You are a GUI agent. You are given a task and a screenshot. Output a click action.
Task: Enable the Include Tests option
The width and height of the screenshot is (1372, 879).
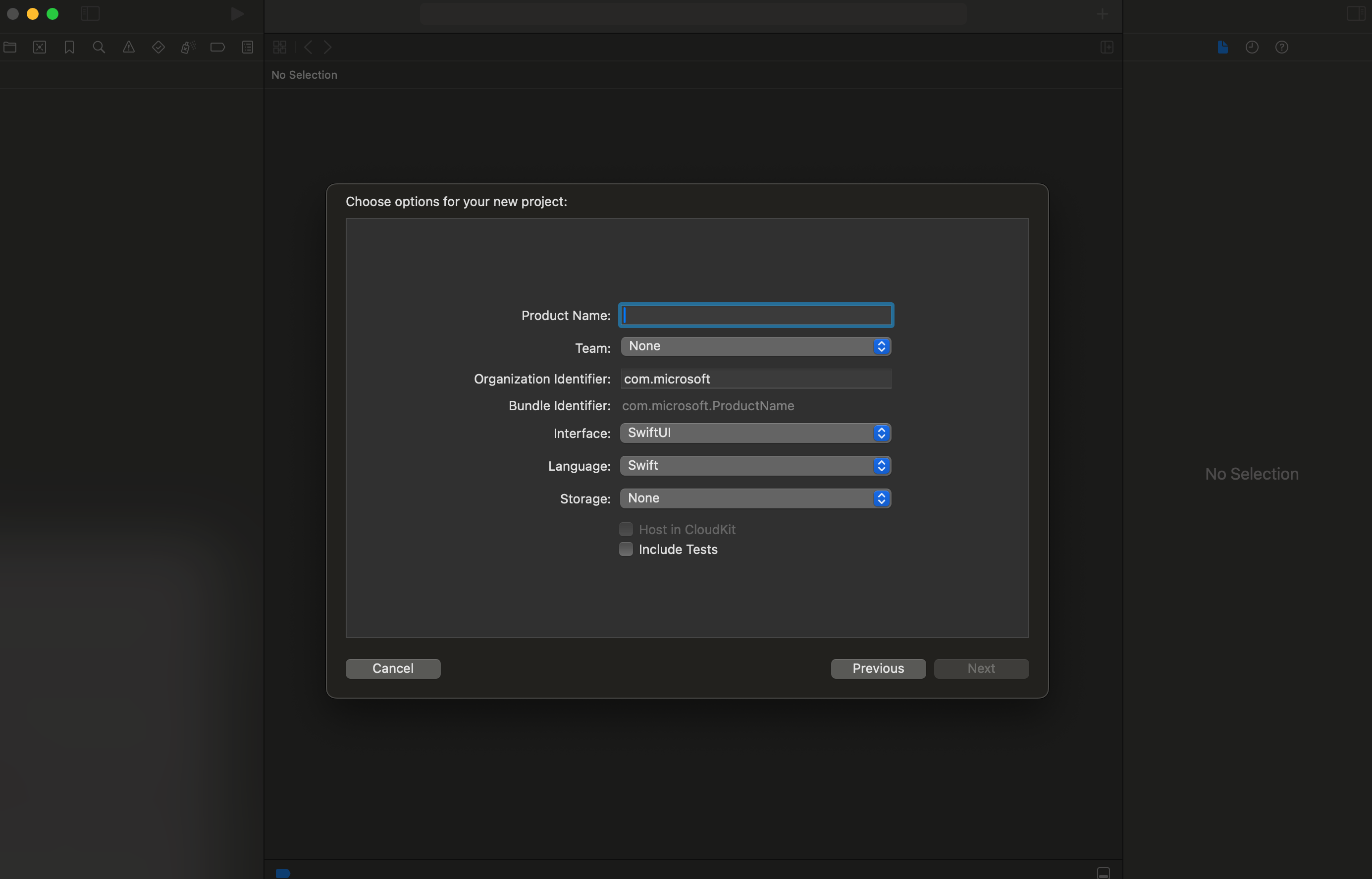click(625, 549)
